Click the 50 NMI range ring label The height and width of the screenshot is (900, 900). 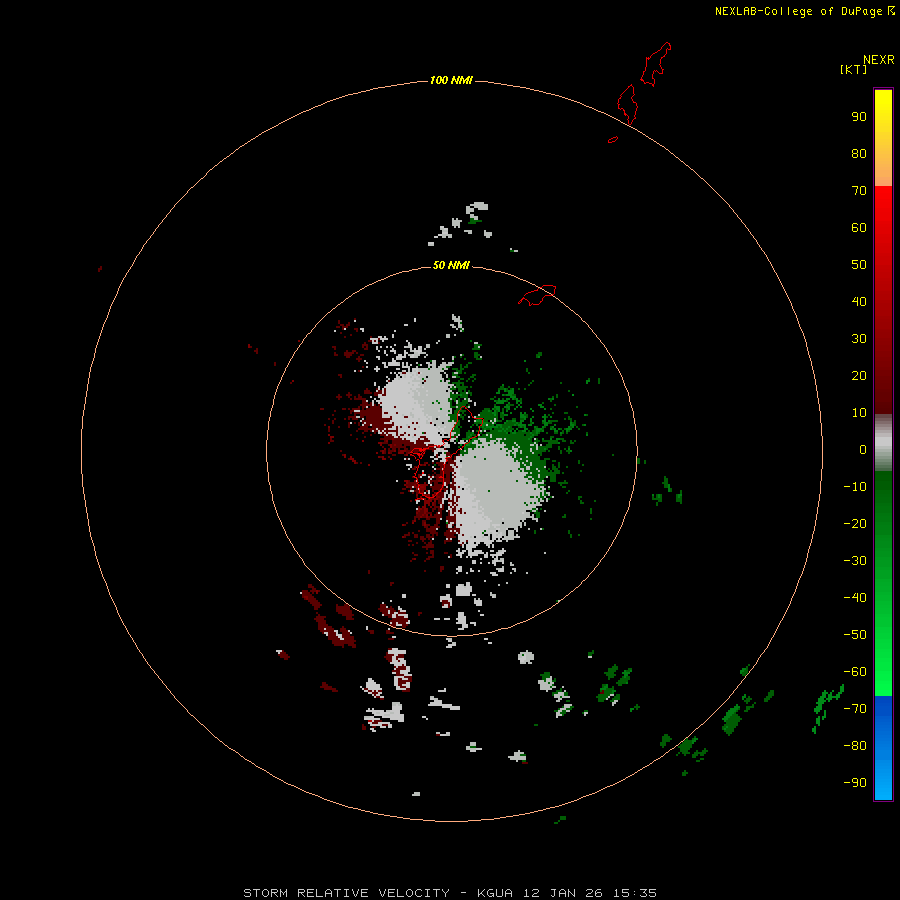coord(451,265)
